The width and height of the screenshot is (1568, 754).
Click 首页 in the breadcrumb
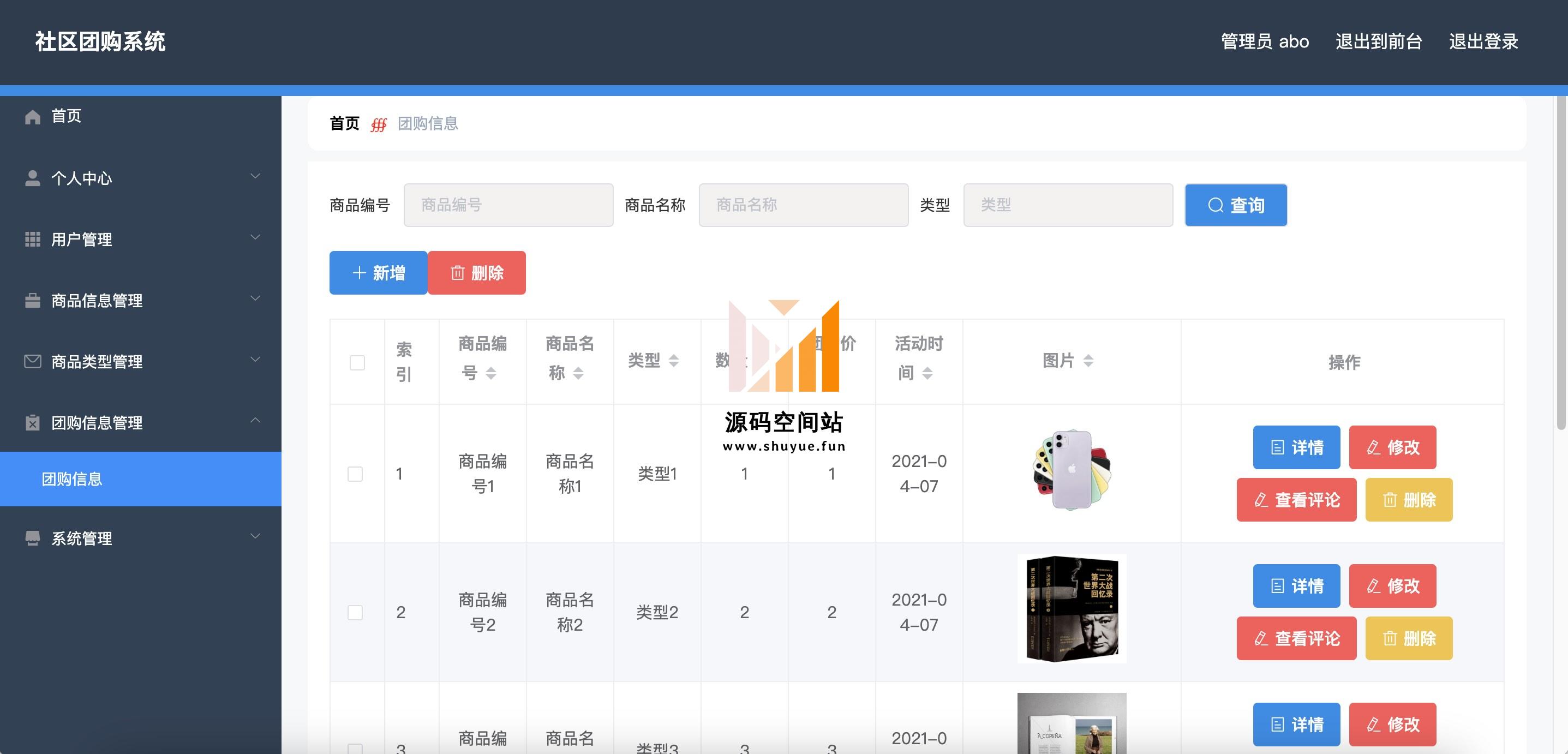coord(344,123)
